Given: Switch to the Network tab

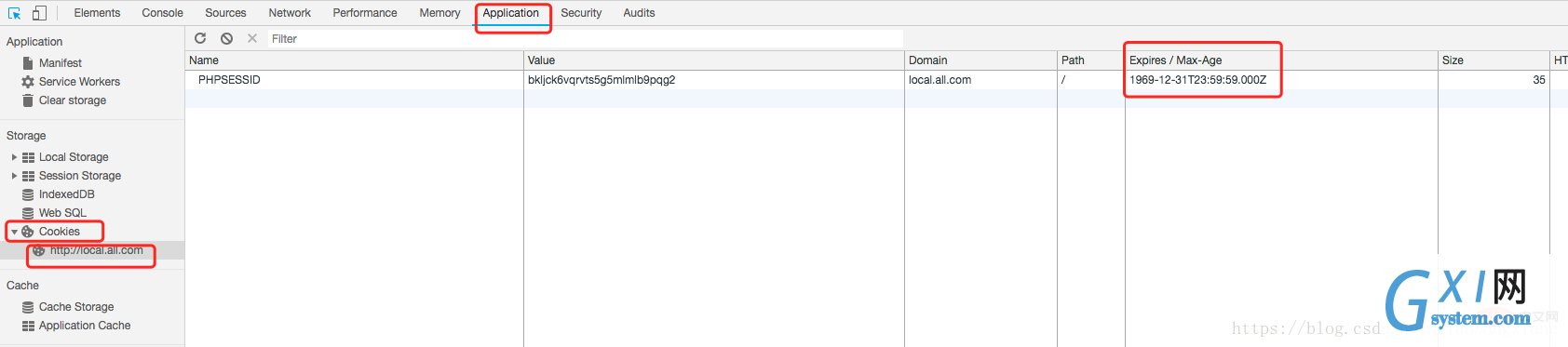Looking at the screenshot, I should pyautogui.click(x=290, y=13).
